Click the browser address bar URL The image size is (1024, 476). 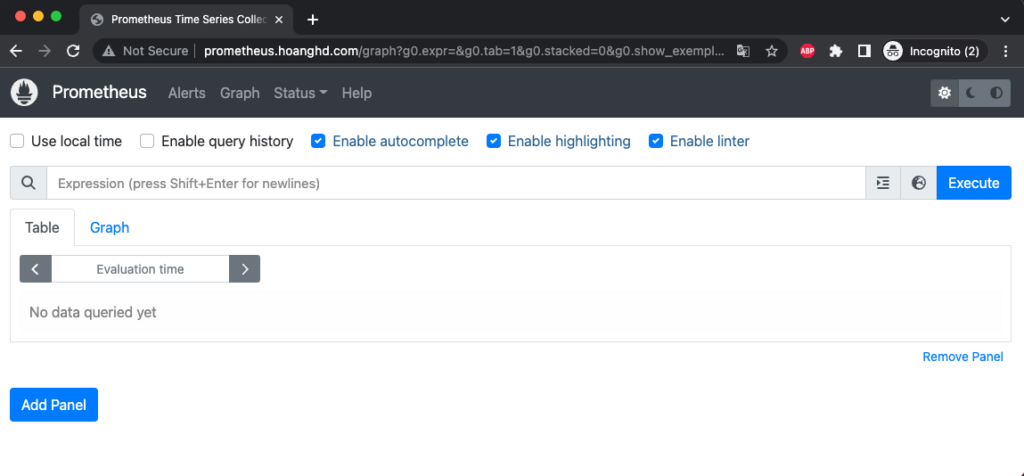(464, 51)
